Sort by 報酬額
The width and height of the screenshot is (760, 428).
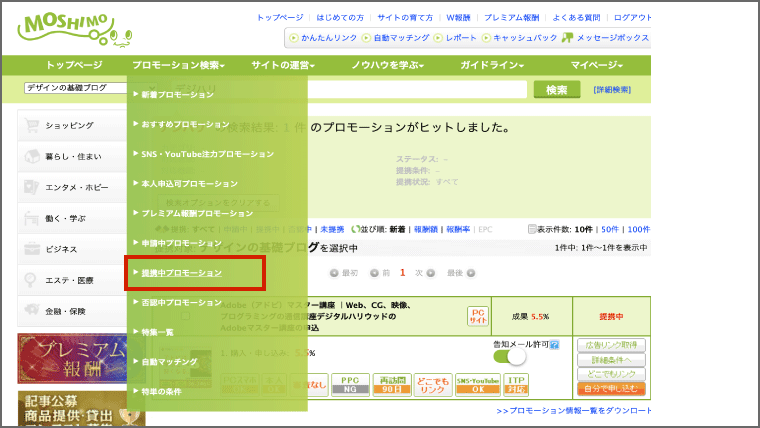(426, 229)
